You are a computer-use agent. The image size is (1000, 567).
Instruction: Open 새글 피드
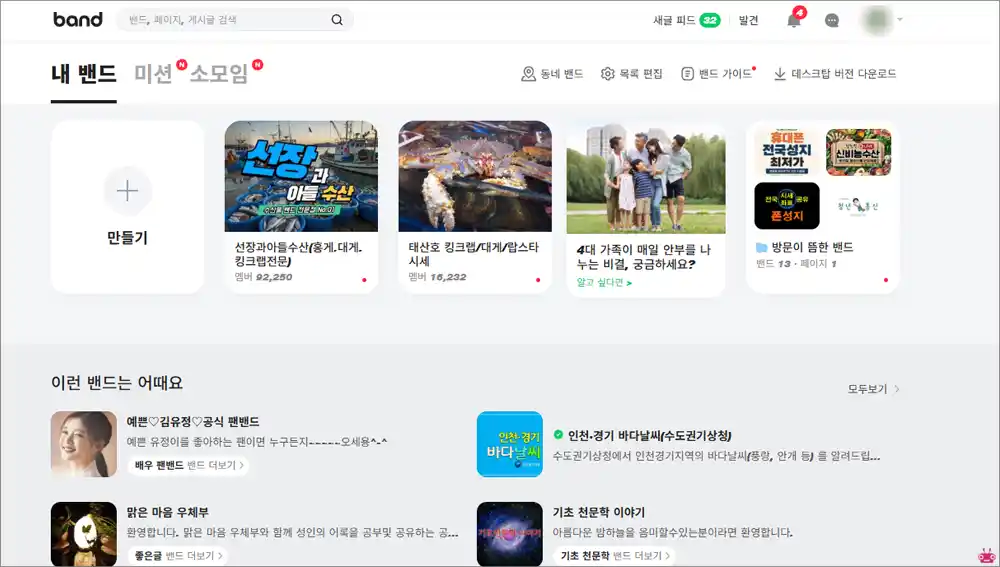click(x=674, y=20)
